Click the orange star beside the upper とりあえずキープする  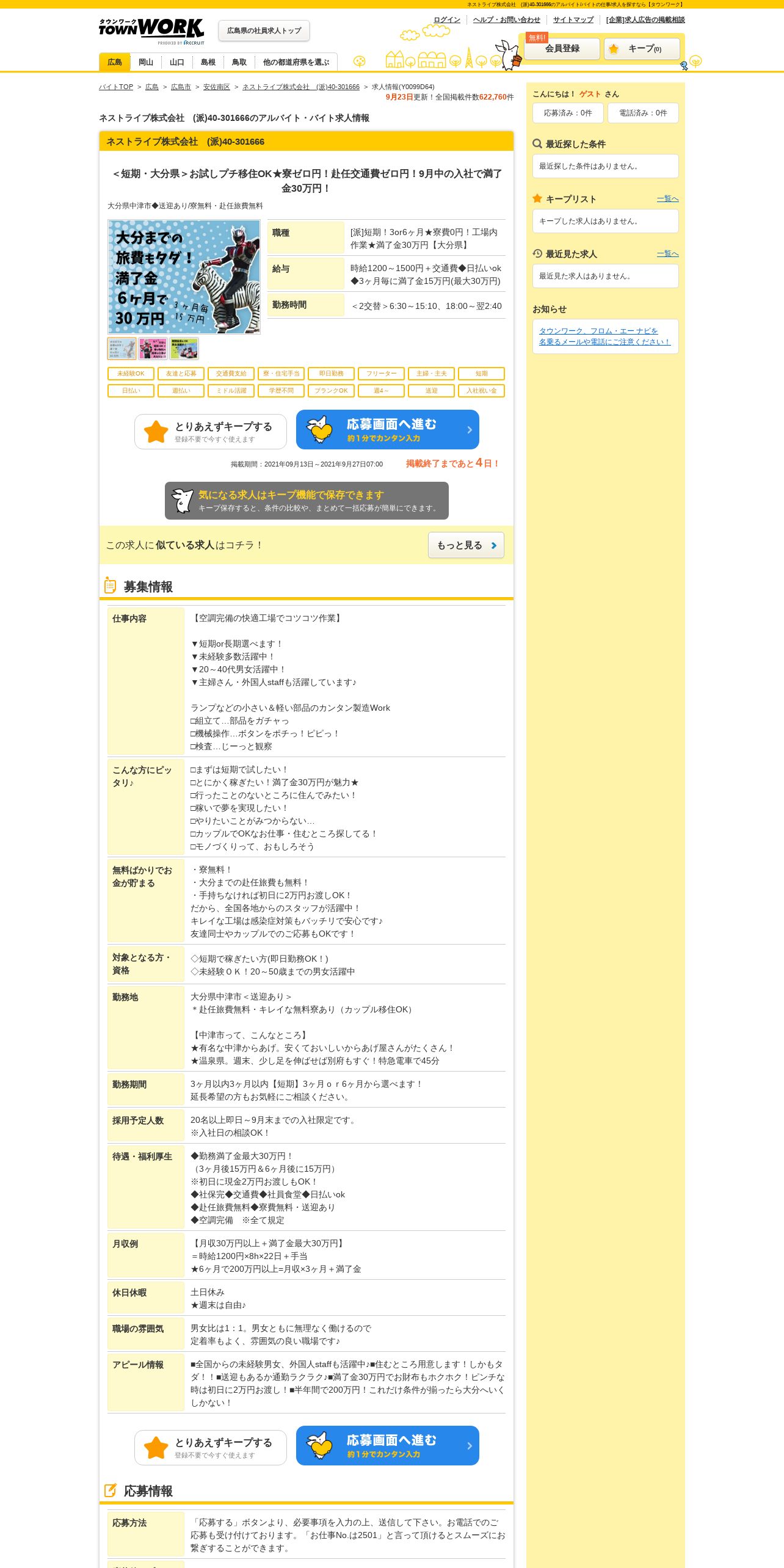pyautogui.click(x=156, y=432)
